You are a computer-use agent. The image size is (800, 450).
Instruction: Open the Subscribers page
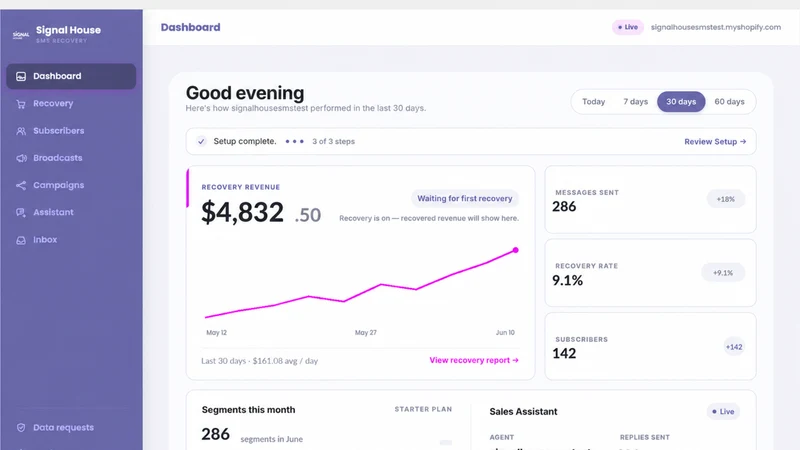point(71,131)
